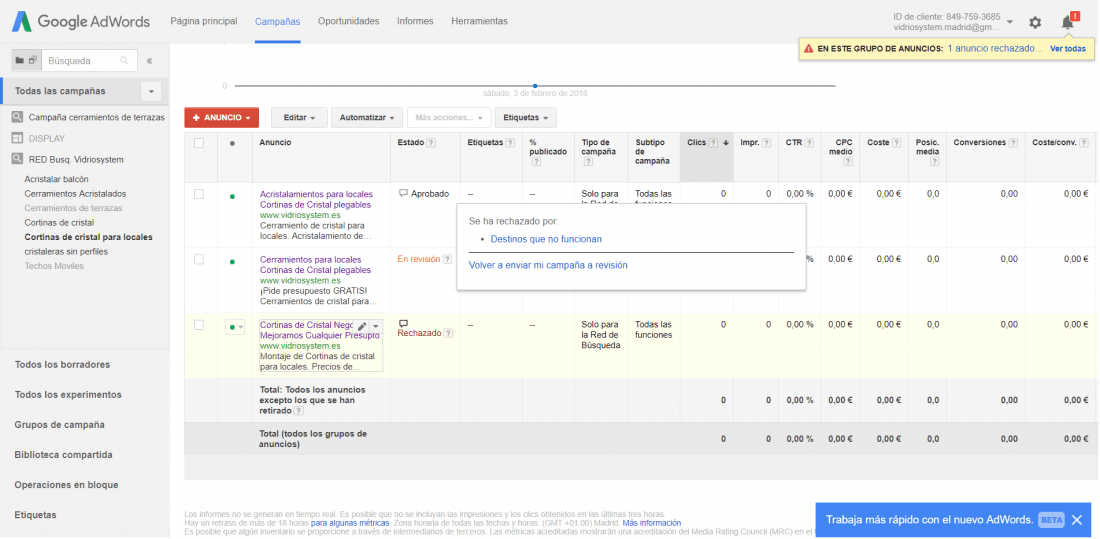Click the help icon next to CTR header
Image resolution: width=1100 pixels, height=539 pixels.
(x=809, y=142)
